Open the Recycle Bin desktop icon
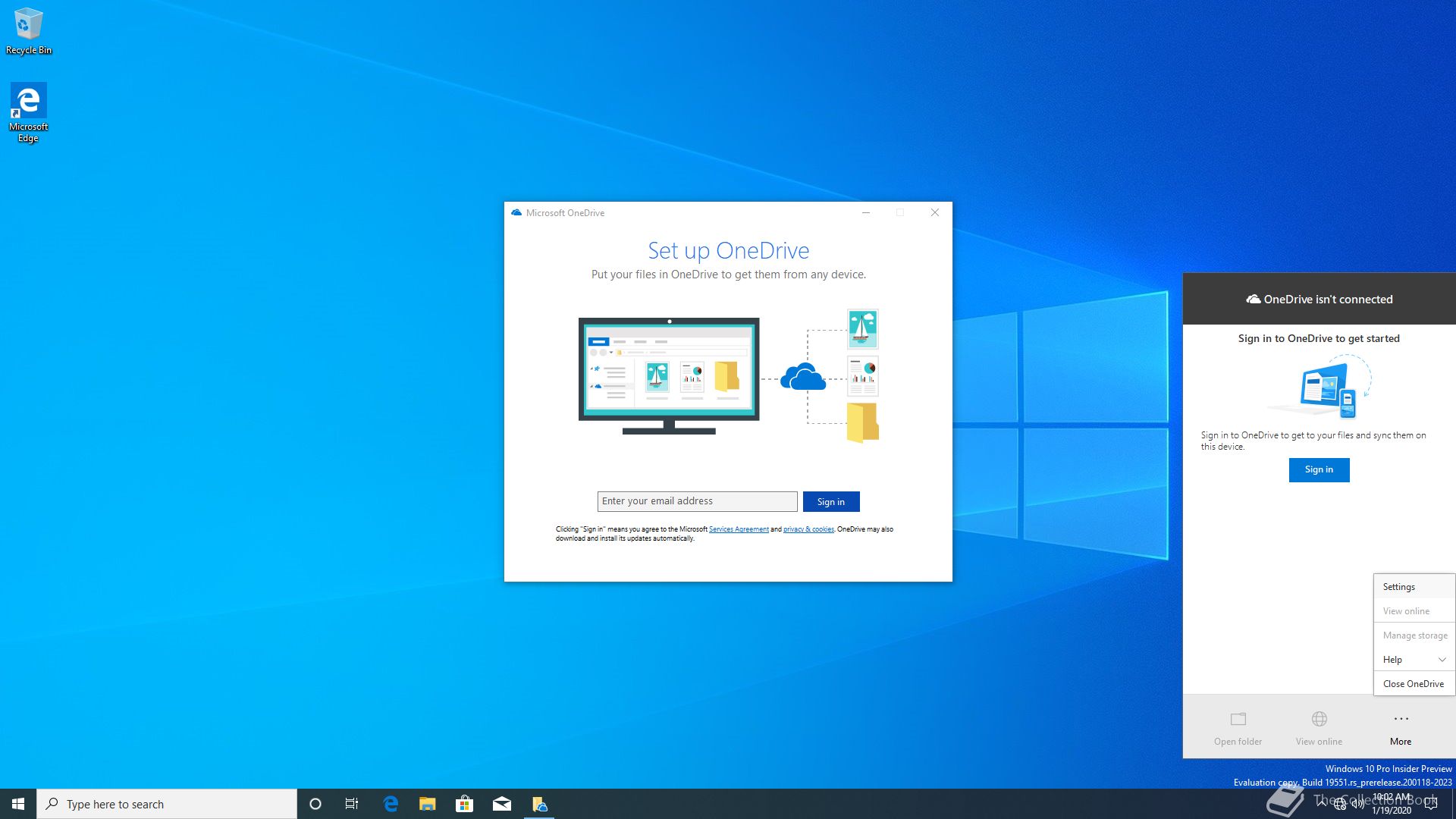Image resolution: width=1456 pixels, height=819 pixels. click(x=29, y=31)
